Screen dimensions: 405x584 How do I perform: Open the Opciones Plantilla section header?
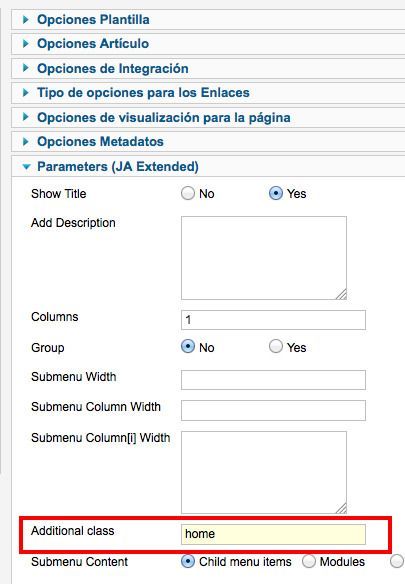93,19
